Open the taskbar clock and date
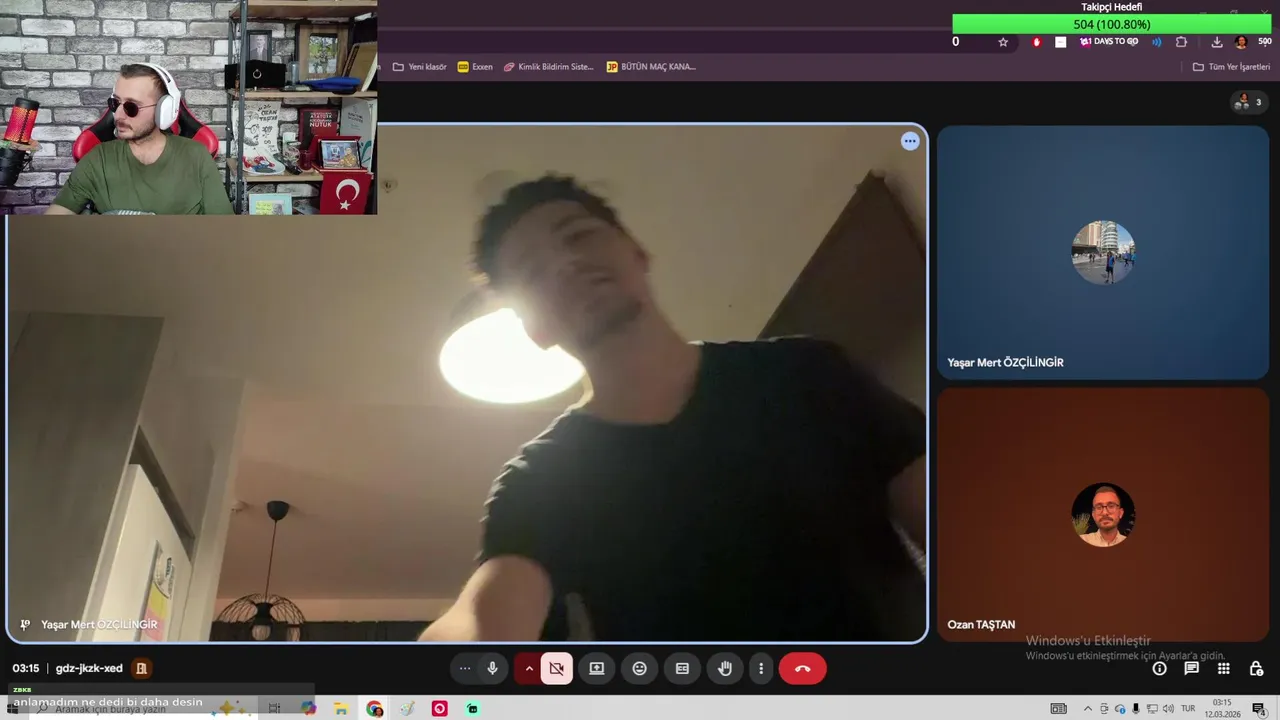1280x720 pixels. click(x=1222, y=709)
